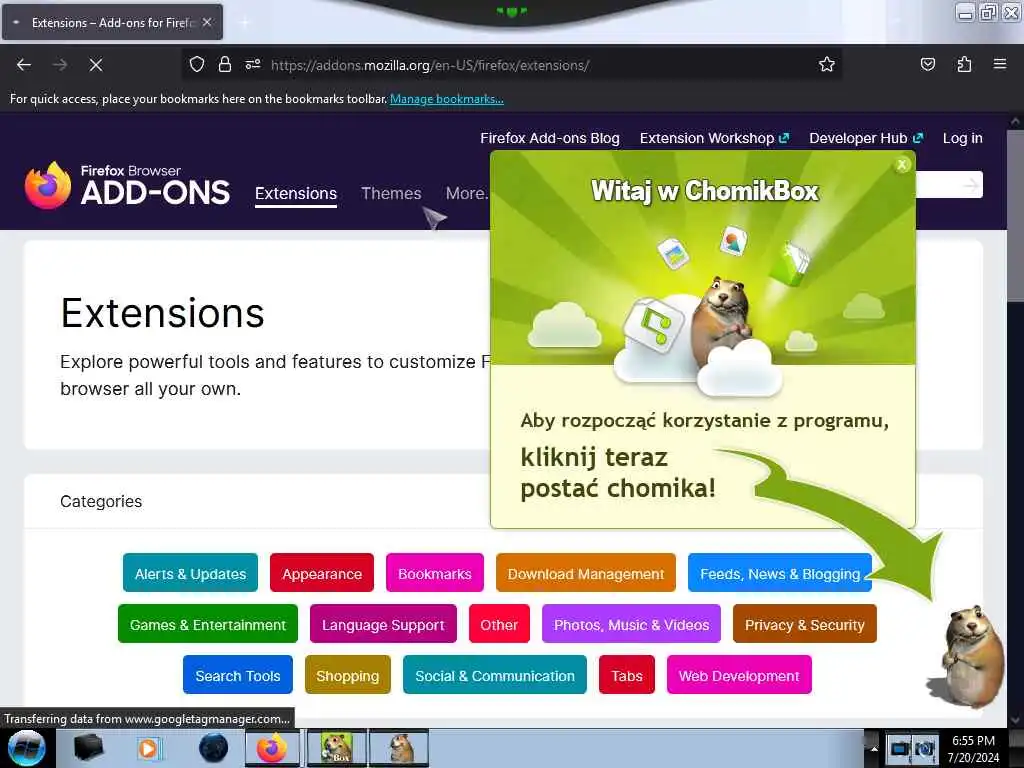Screen dimensions: 1024x768
Task: Click the Firefox Browser Add-ons logo
Action: [127, 185]
